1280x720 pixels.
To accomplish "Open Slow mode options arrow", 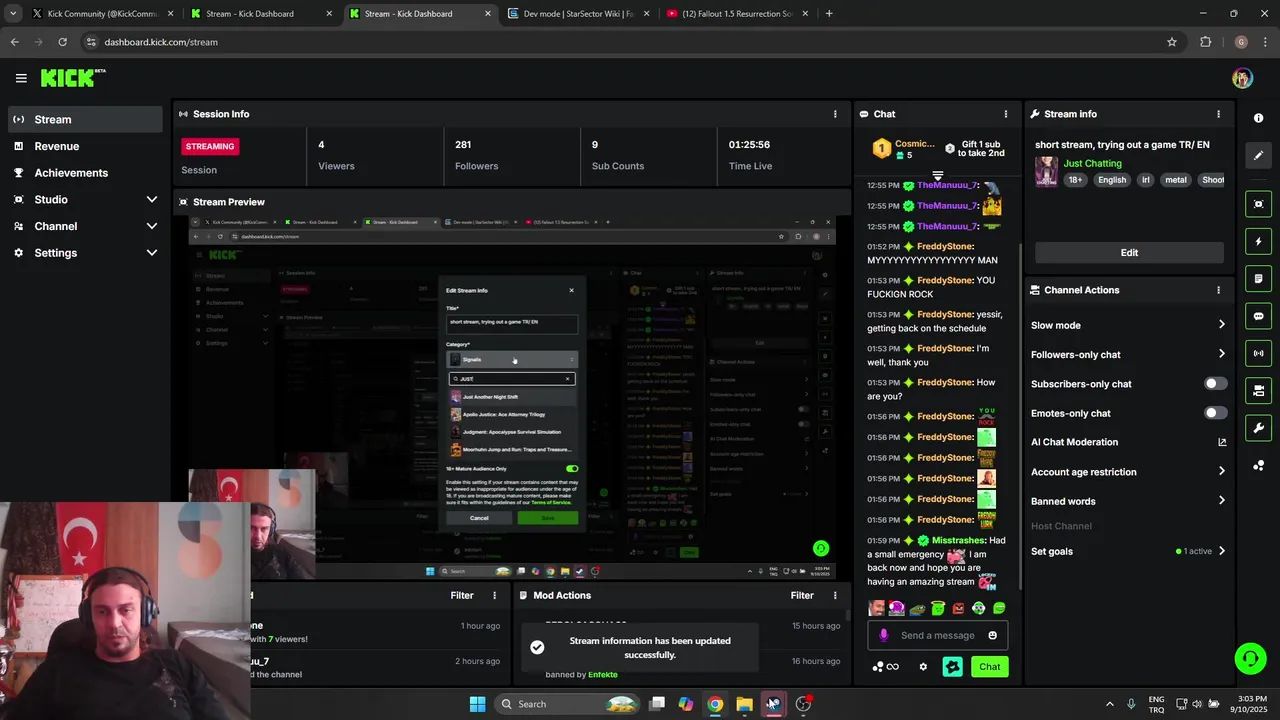I will pyautogui.click(x=1221, y=325).
